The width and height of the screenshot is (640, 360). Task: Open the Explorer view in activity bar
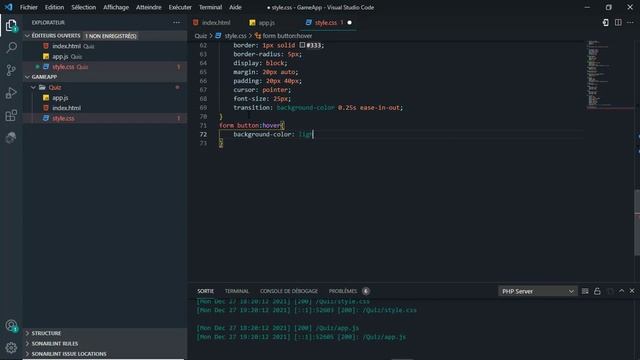click(x=11, y=25)
